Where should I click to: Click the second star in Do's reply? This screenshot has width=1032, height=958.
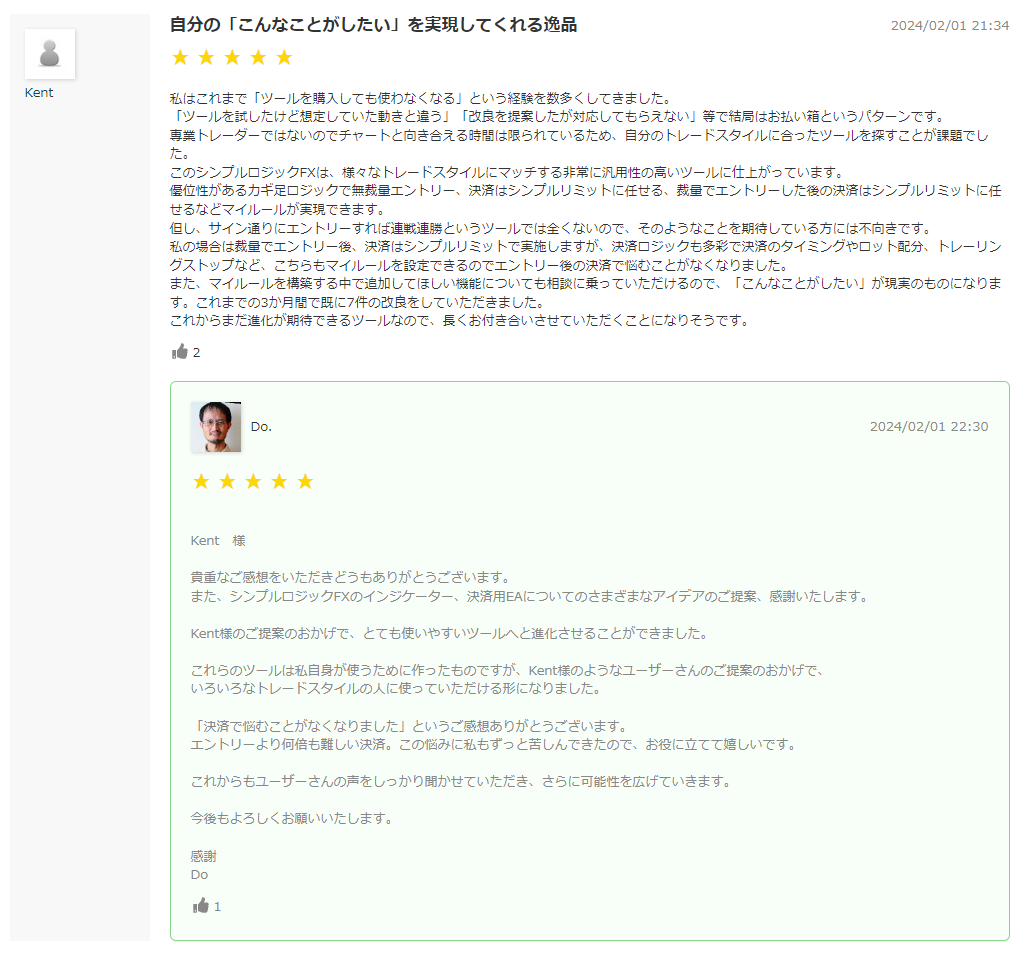click(x=227, y=481)
